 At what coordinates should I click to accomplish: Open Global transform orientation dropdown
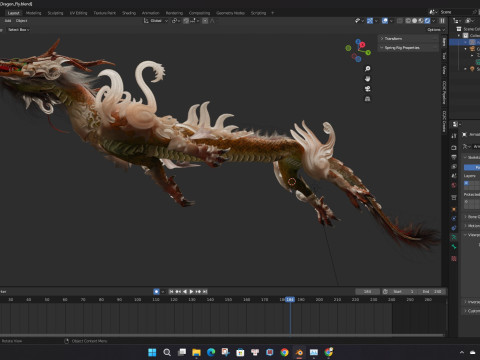(156, 21)
